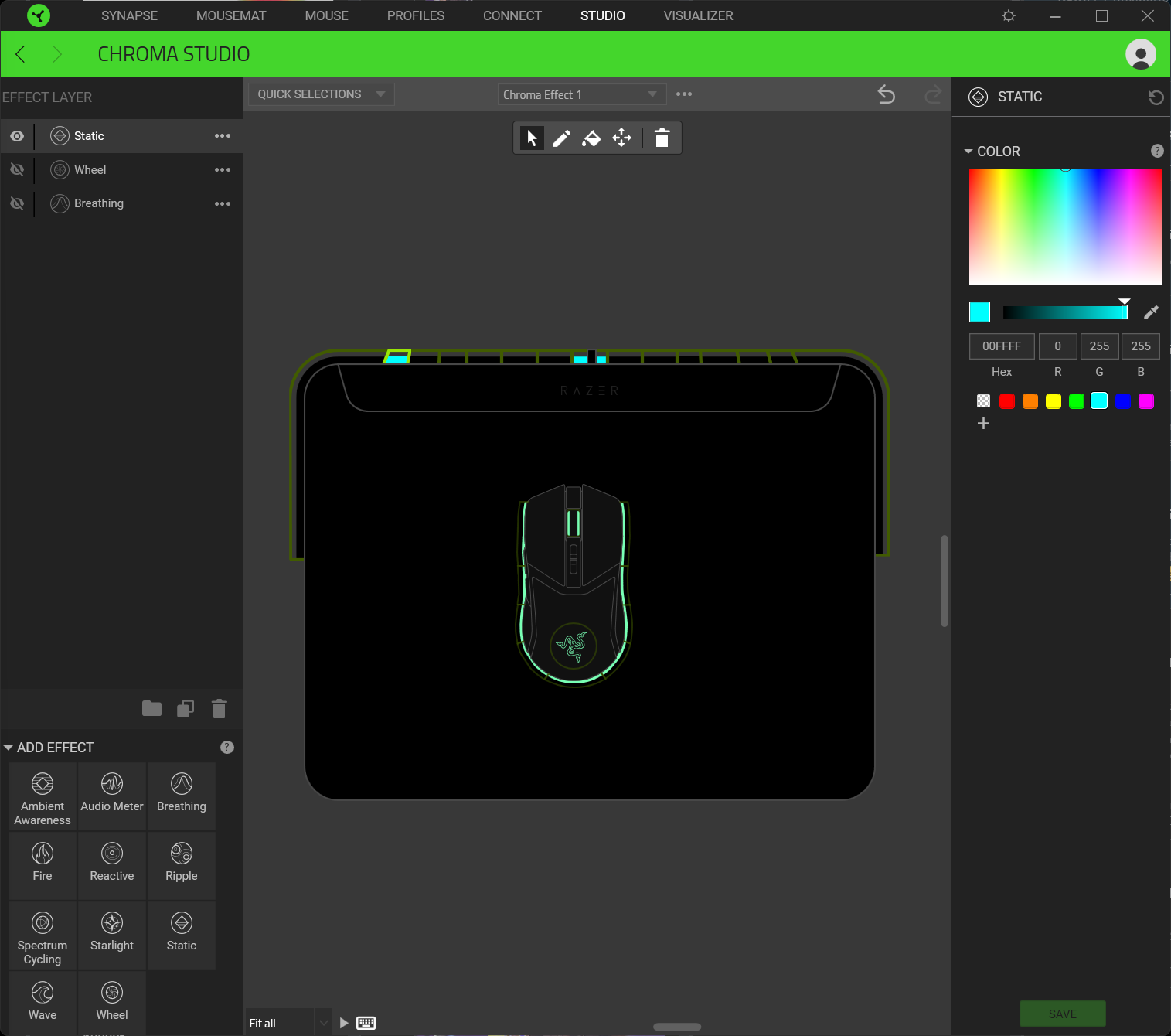Choose the Fill bucket tool
Screen dimensions: 1171x1036
click(x=592, y=138)
